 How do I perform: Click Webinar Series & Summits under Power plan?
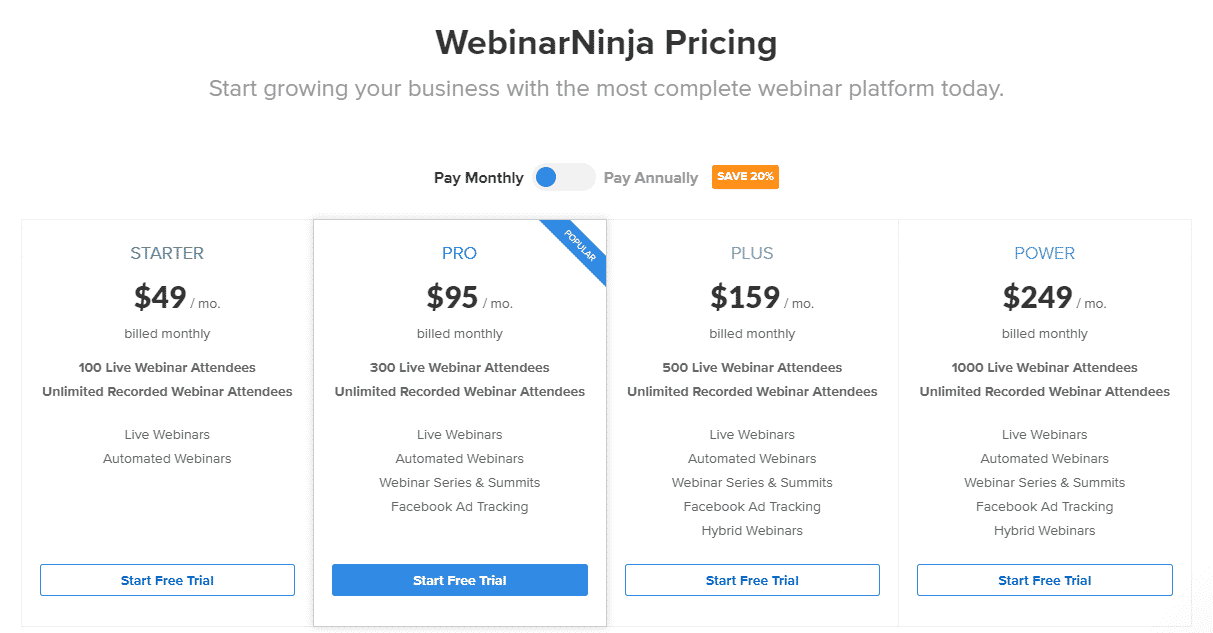click(1045, 483)
